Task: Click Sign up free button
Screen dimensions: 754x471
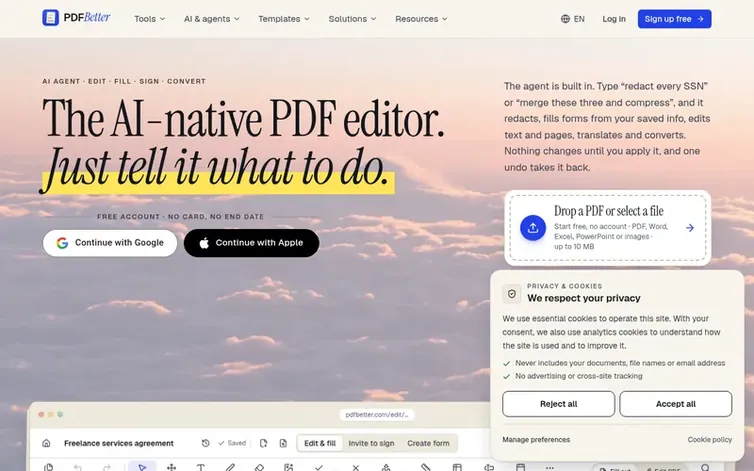Action: 674,19
